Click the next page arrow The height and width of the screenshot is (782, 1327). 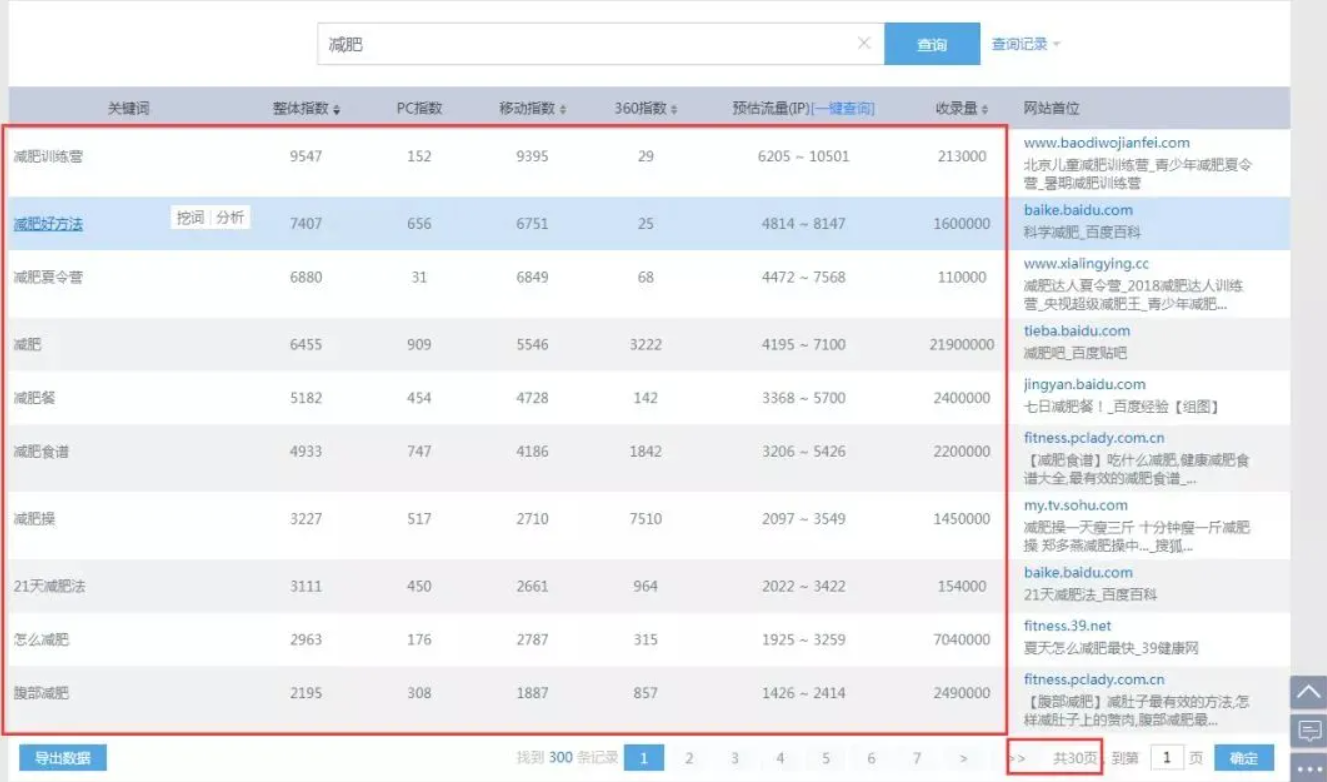[x=963, y=758]
